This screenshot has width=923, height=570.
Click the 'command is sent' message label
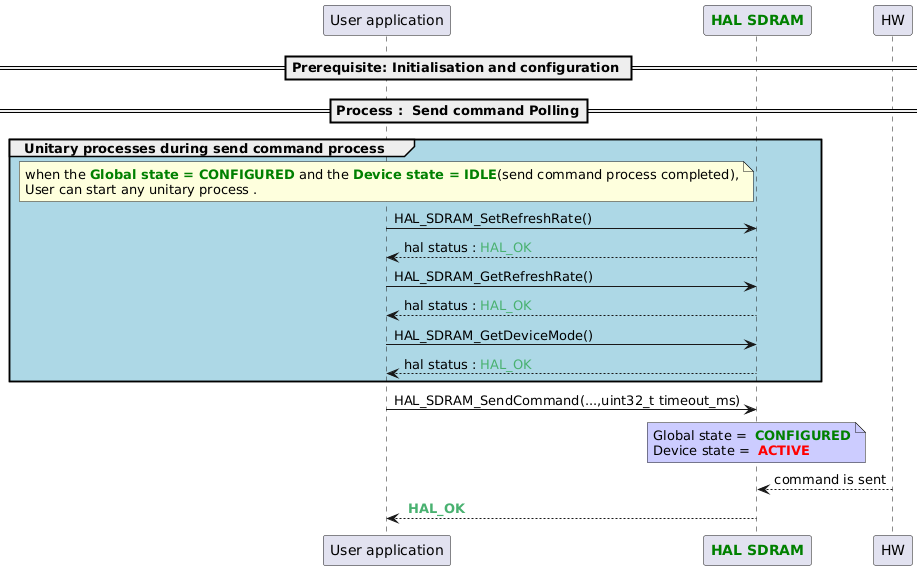click(829, 479)
